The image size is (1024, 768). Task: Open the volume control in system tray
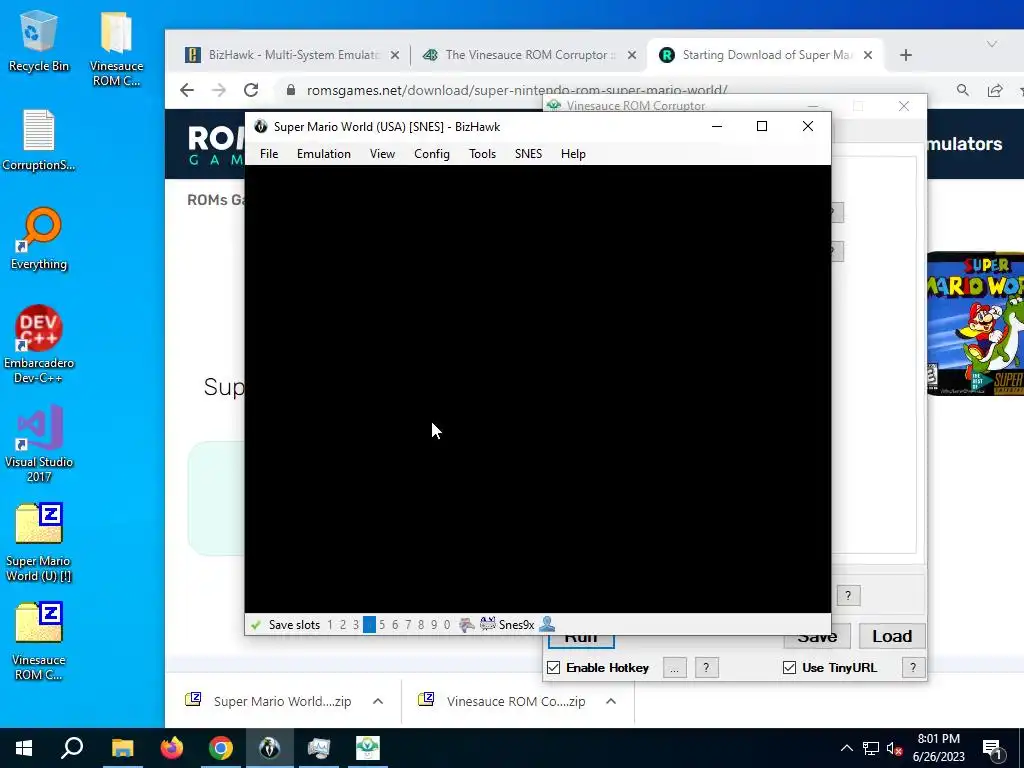point(895,748)
